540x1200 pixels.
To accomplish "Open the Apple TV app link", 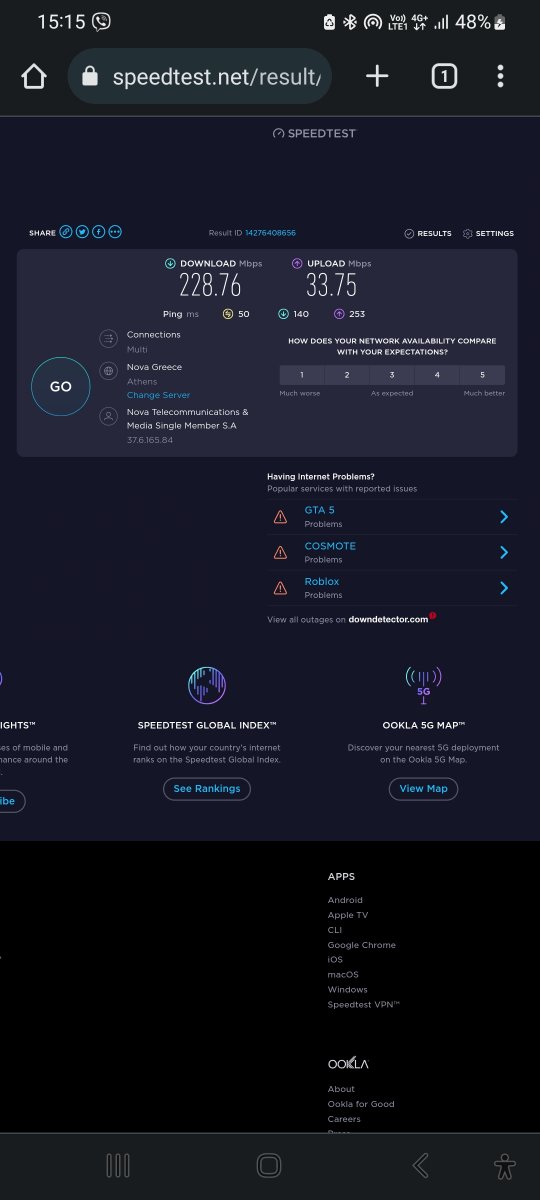I will (x=348, y=915).
